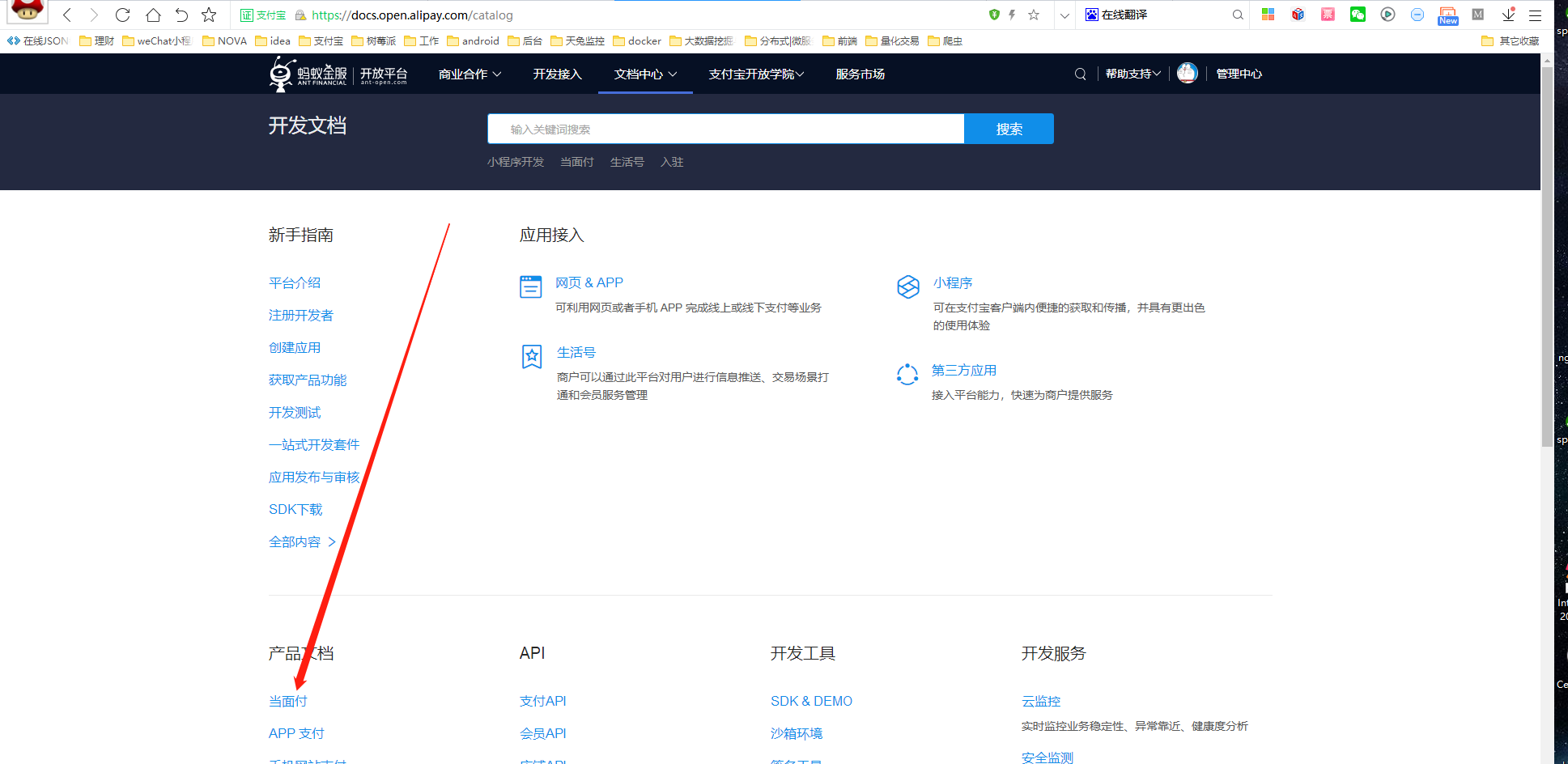Open WeChat extension icon in toolbar

tap(1358, 15)
